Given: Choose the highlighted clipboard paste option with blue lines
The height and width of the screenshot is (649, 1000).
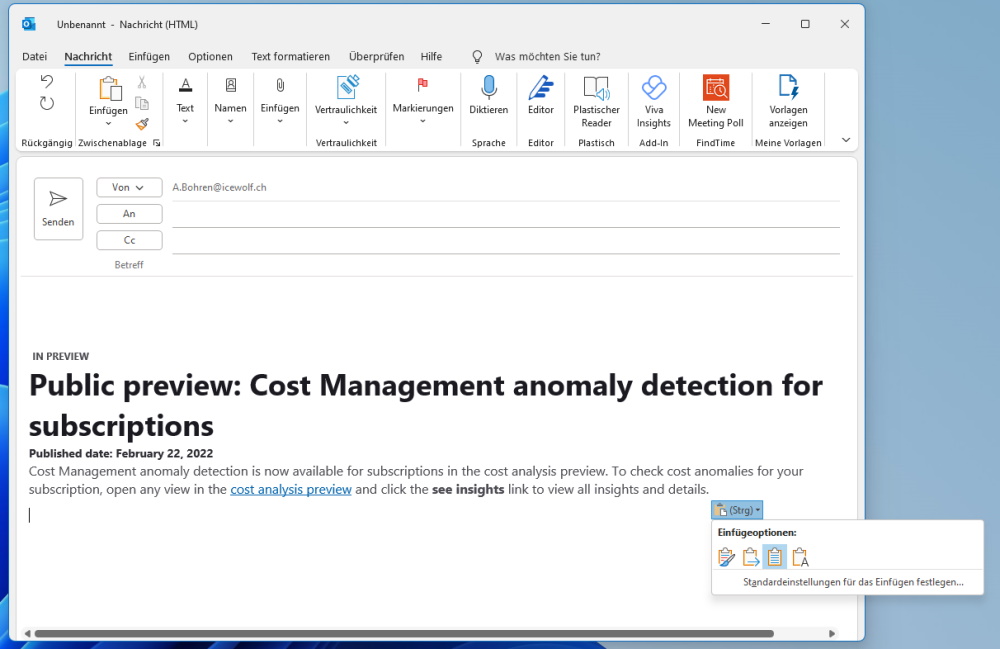Looking at the screenshot, I should tap(775, 557).
